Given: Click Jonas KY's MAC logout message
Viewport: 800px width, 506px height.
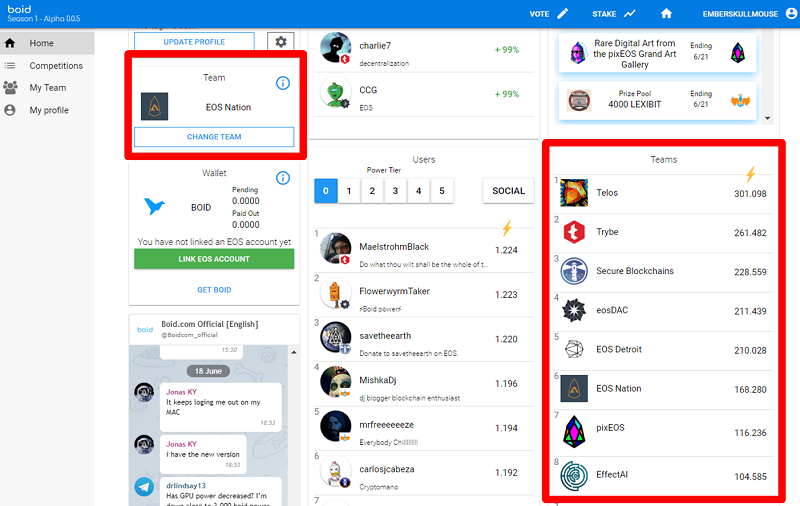Looking at the screenshot, I should (220, 407).
